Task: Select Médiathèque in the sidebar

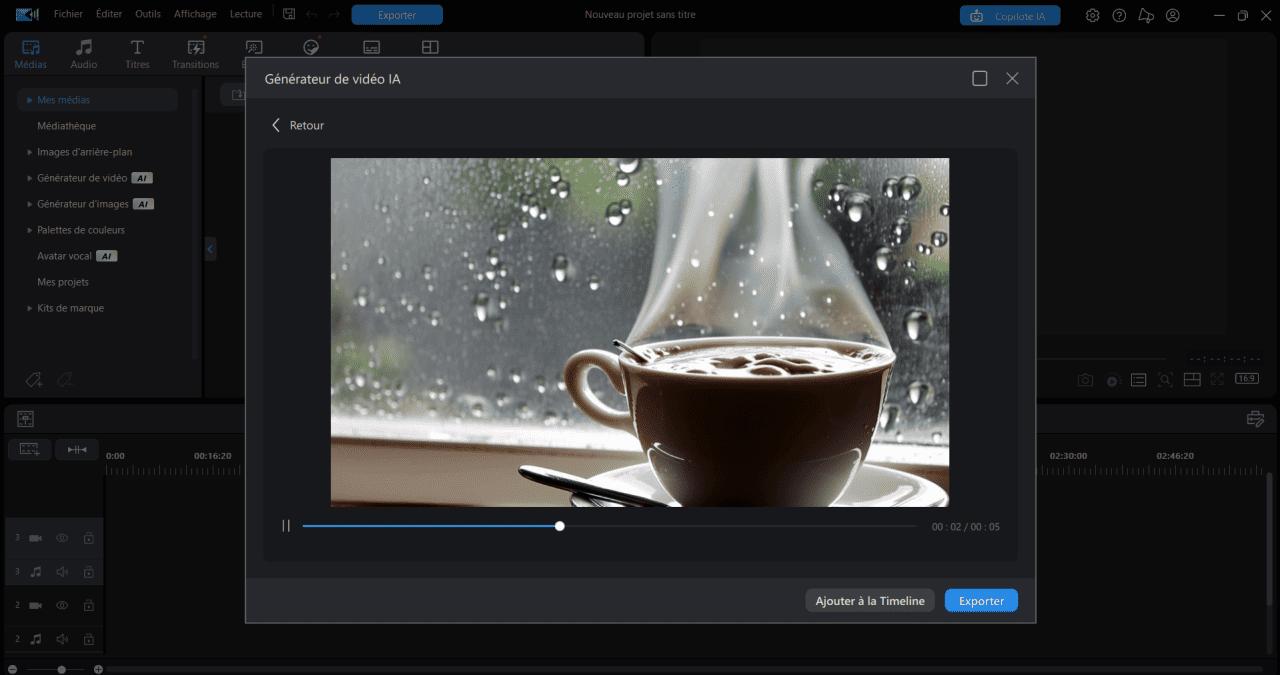Action: pyautogui.click(x=66, y=126)
